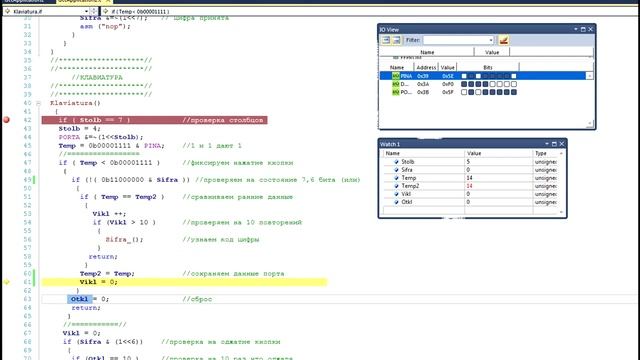Toggle bit 6 of the 0x3B register row
The width and height of the screenshot is (640, 360).
point(471,92)
